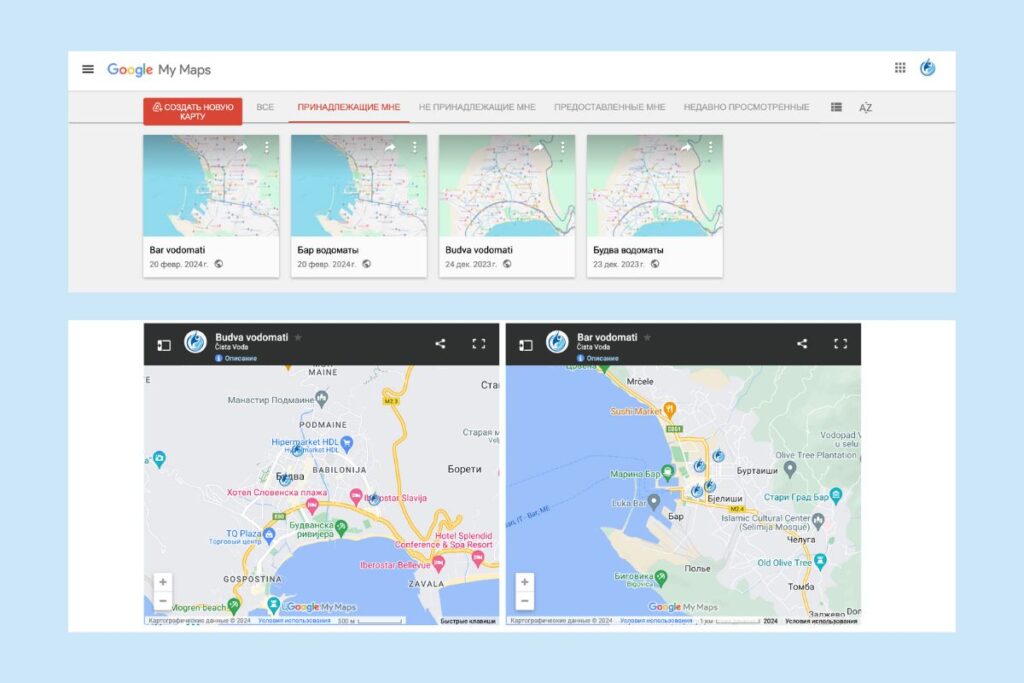Open Быстрые клавиши in Budva map footer
Screen dimensions: 1024x683
[x=468, y=622]
